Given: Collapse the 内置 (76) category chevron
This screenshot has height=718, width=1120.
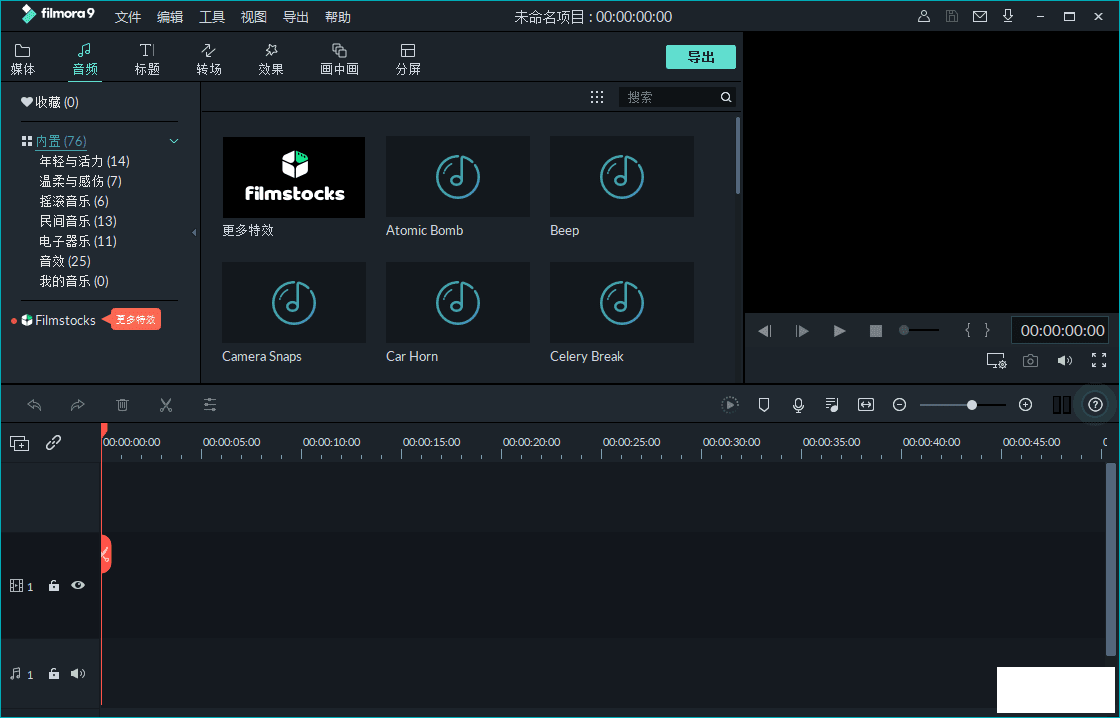Looking at the screenshot, I should 174,141.
